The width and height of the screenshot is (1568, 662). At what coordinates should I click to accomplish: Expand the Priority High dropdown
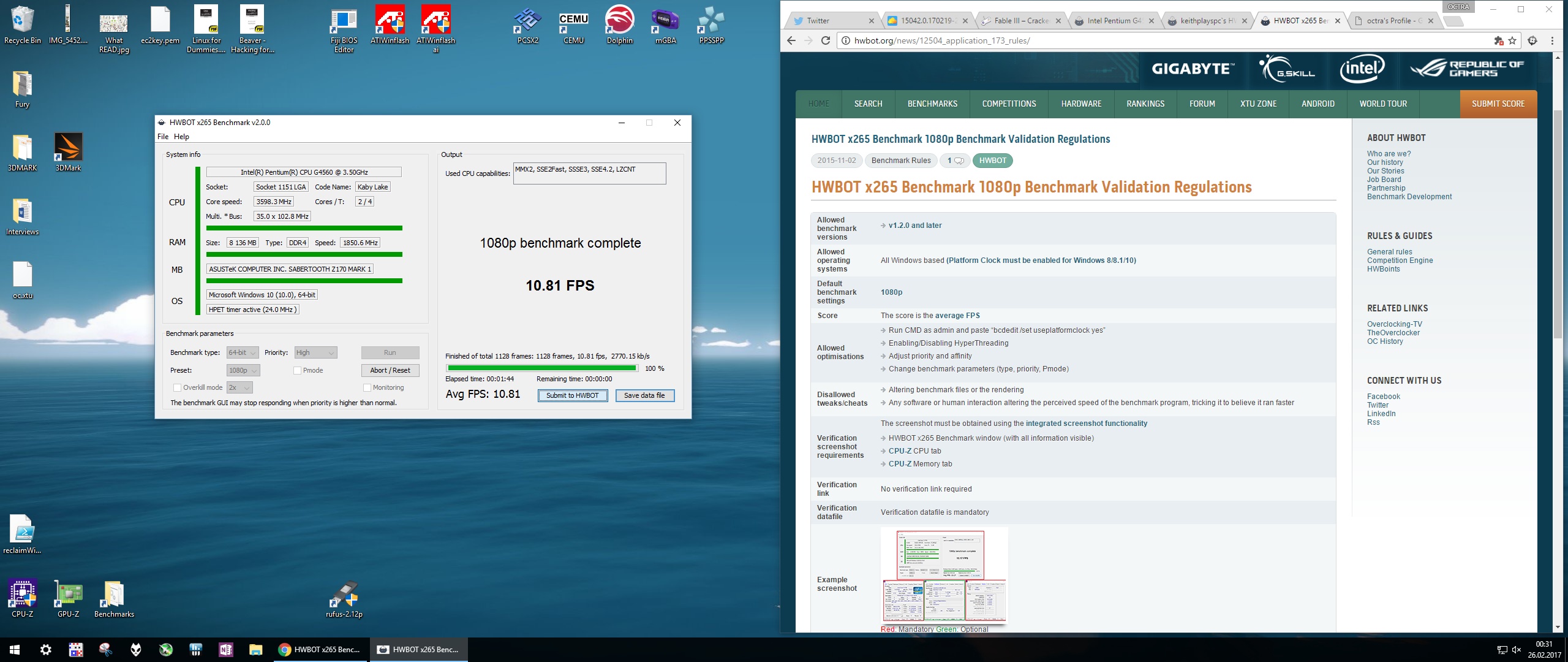coord(315,352)
